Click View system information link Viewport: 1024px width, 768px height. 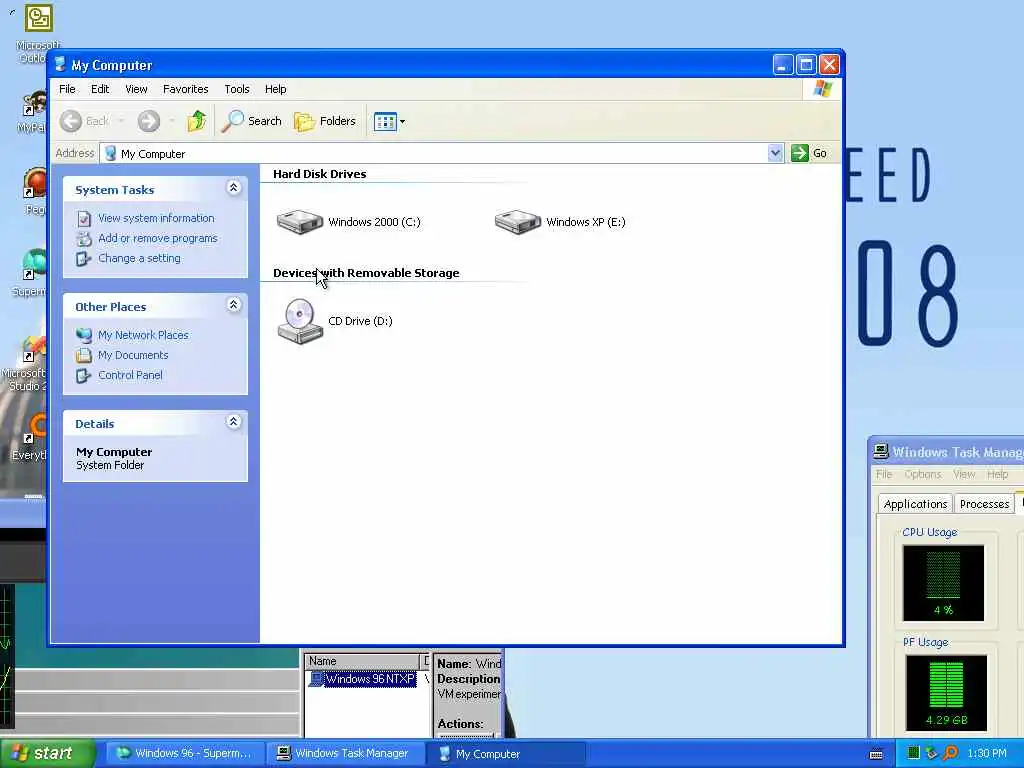pos(156,218)
